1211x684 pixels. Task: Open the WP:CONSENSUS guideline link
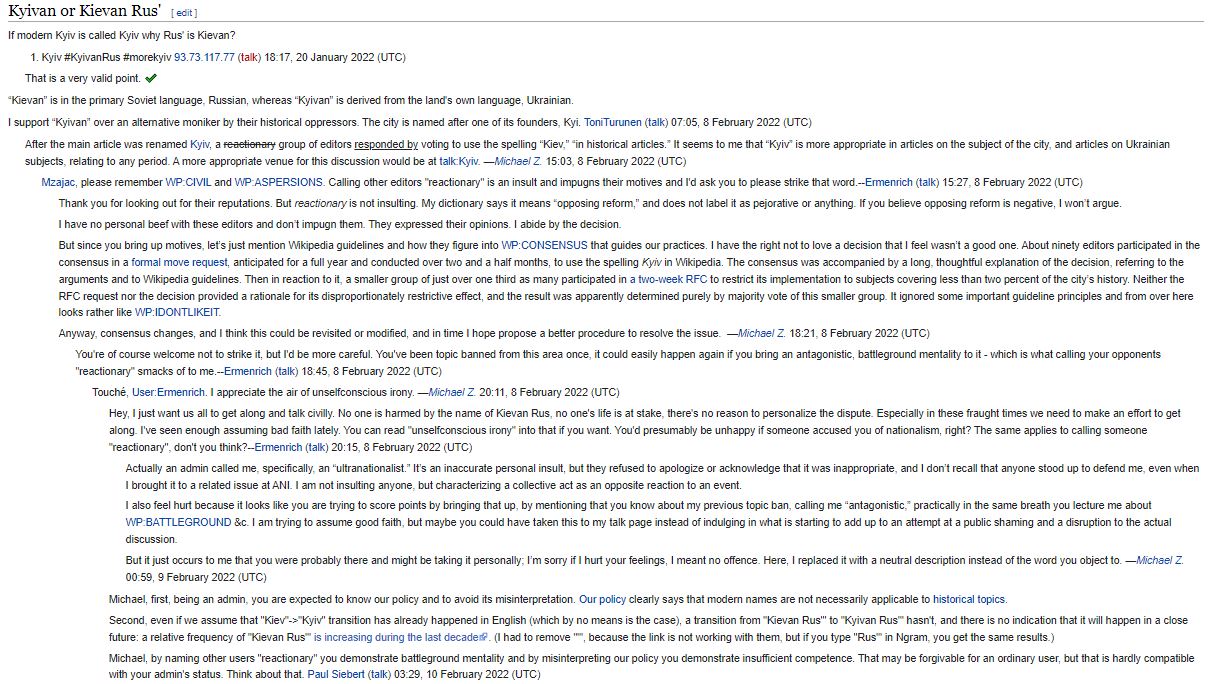pyautogui.click(x=545, y=245)
